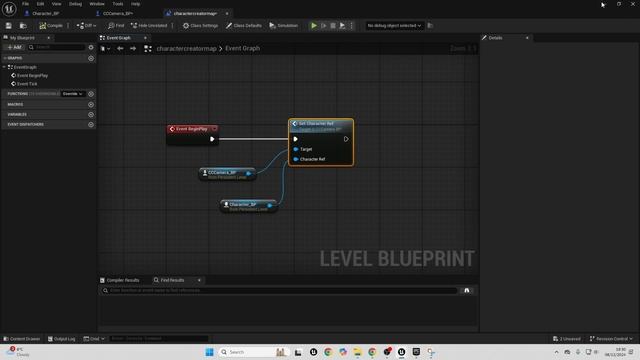
Task: Switch to Compiler Results tab
Action: point(120,280)
